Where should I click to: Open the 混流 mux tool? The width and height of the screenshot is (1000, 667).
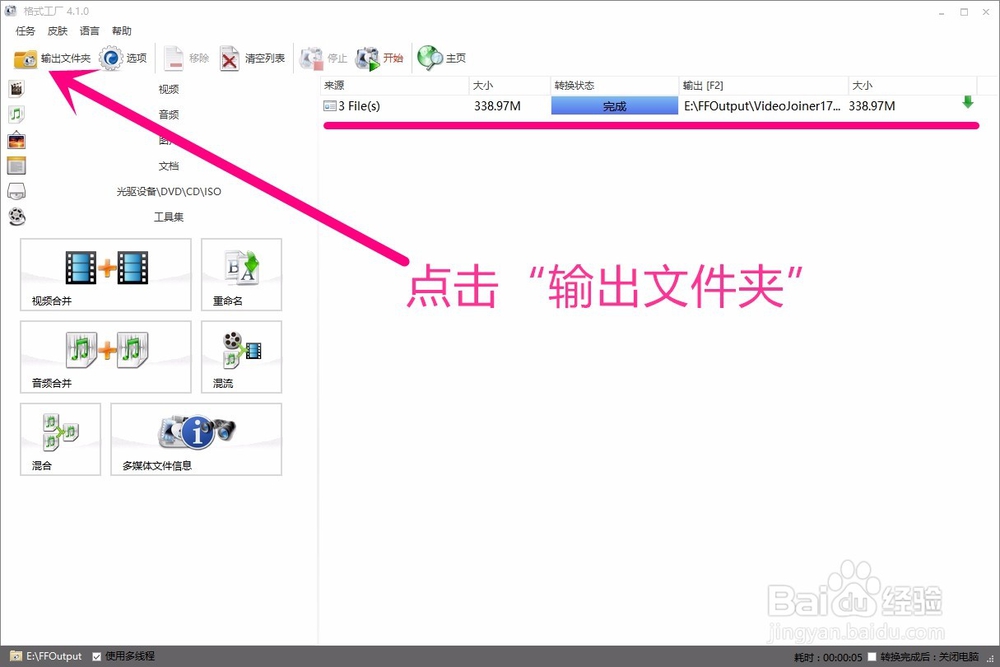(x=242, y=357)
